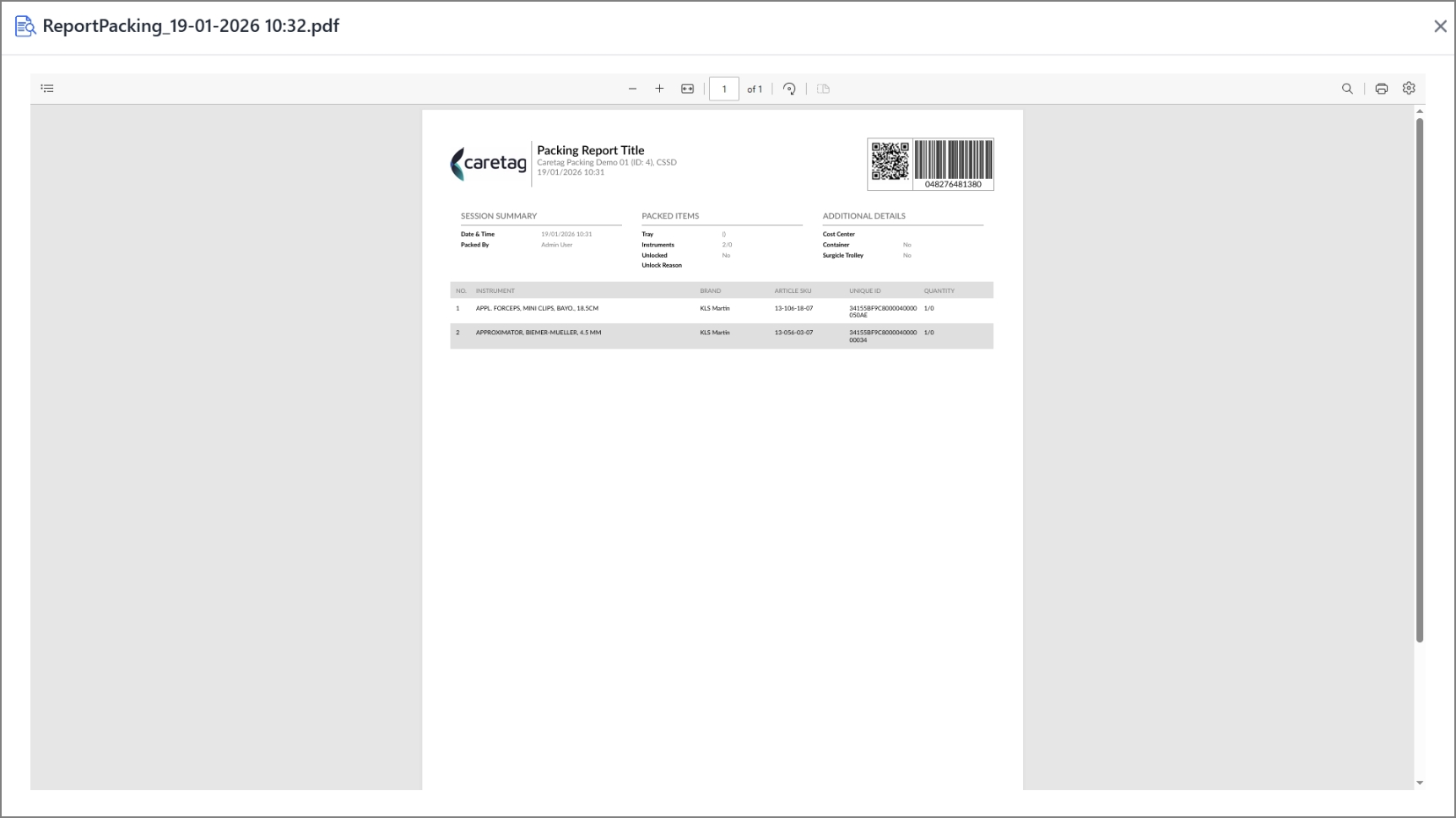The width and height of the screenshot is (1456, 818).
Task: Click the 'ADDITIONAL DETAILS' heading
Action: [x=863, y=216]
